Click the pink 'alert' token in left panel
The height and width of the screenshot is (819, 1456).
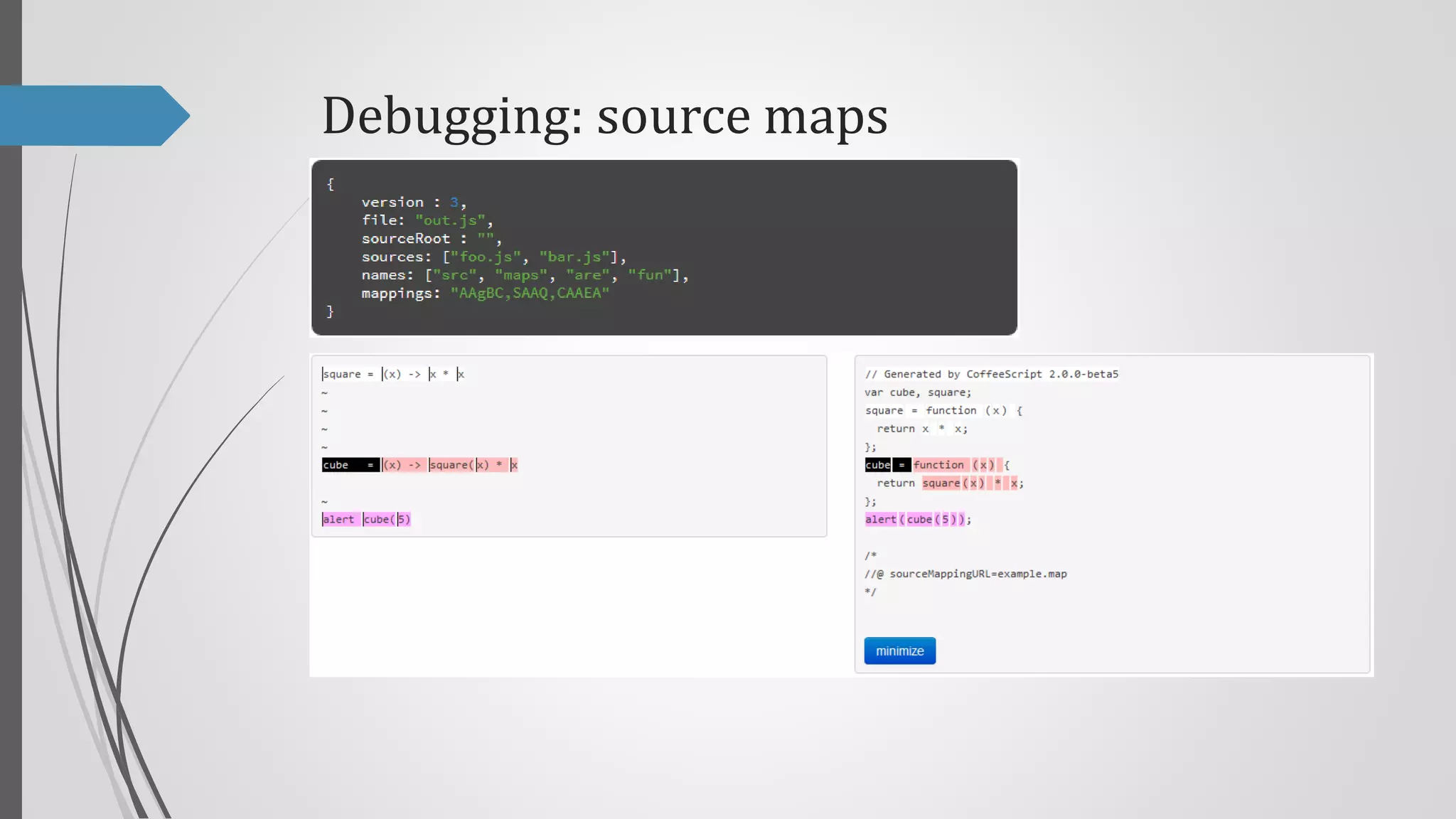338,520
